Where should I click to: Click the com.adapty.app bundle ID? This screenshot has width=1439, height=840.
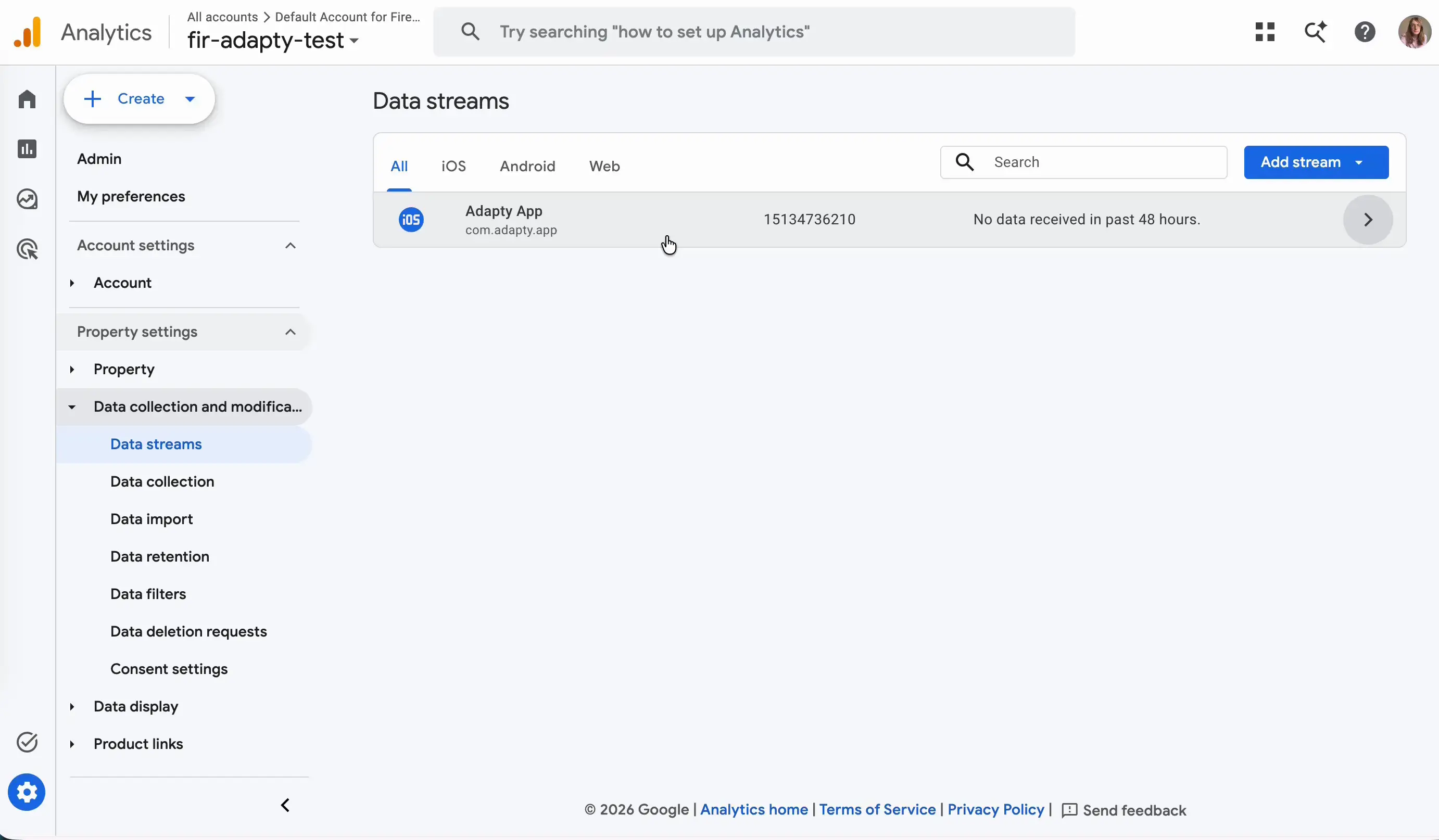point(511,230)
